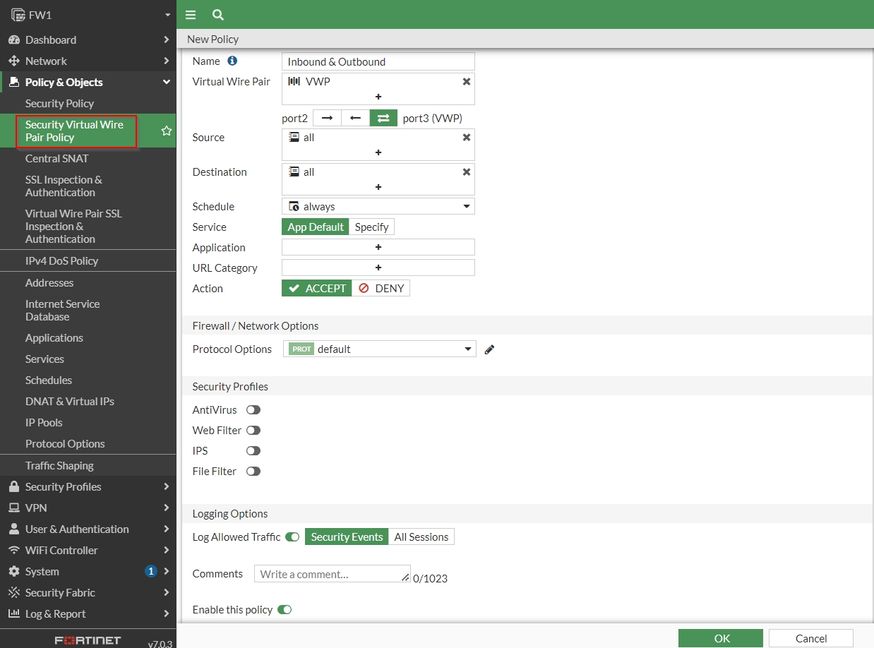Viewport: 874px width, 648px height.
Task: Open Virtual Wire Pair SSL Inspection page
Action: click(72, 226)
